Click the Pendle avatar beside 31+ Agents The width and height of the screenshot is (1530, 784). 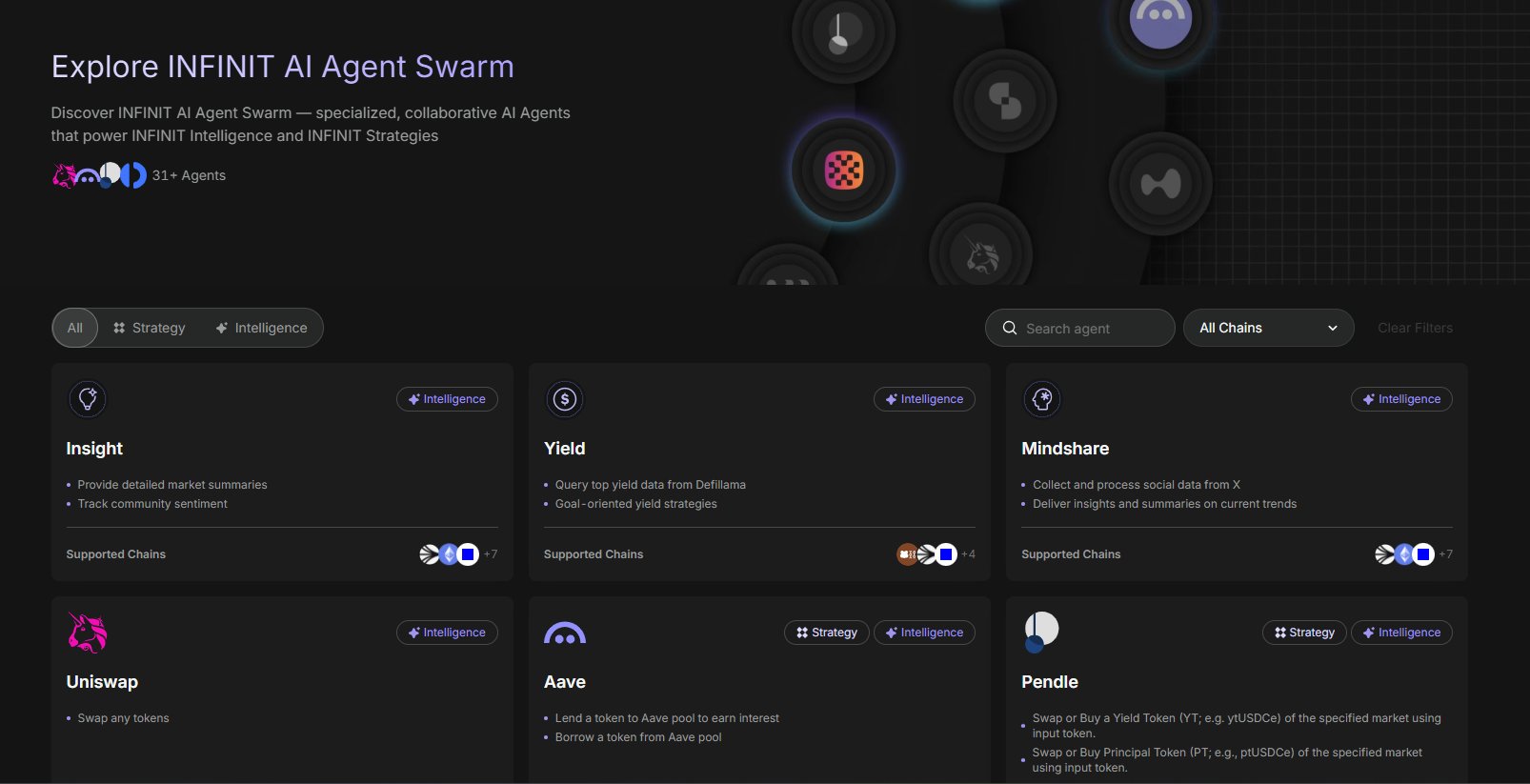pos(111,174)
